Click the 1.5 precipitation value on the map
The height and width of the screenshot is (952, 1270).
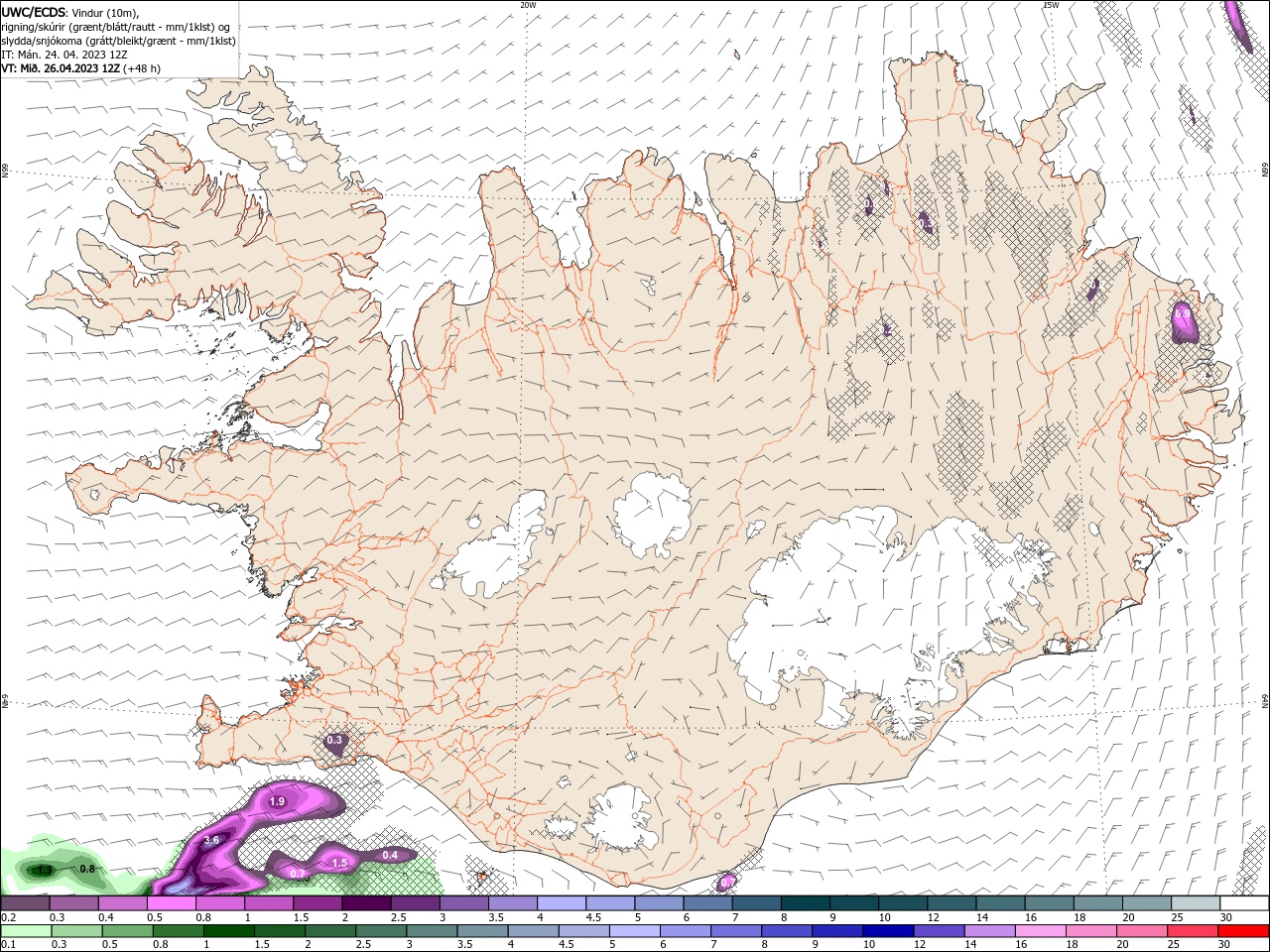point(339,863)
